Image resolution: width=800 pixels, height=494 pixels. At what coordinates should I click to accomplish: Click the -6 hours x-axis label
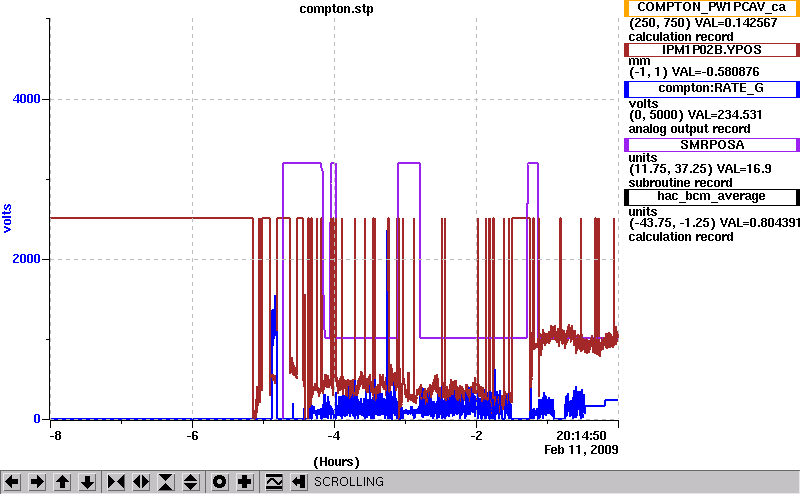[x=192, y=436]
